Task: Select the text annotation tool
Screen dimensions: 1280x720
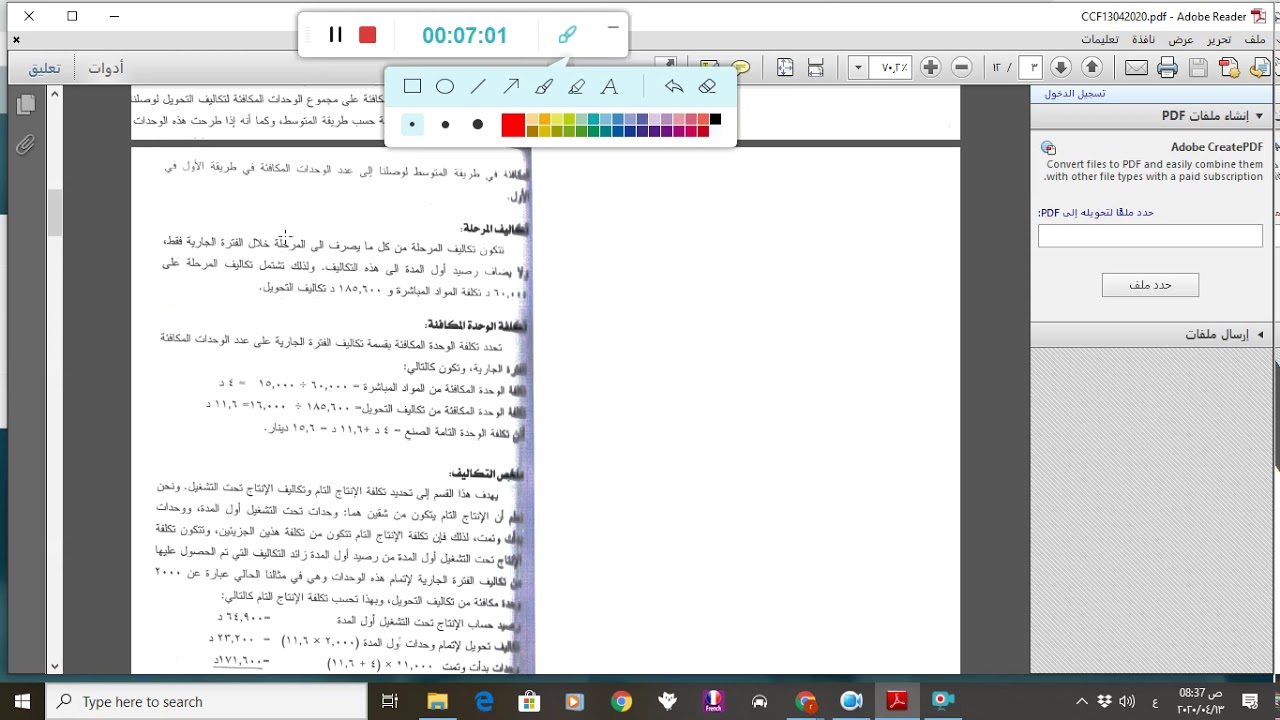Action: click(609, 87)
